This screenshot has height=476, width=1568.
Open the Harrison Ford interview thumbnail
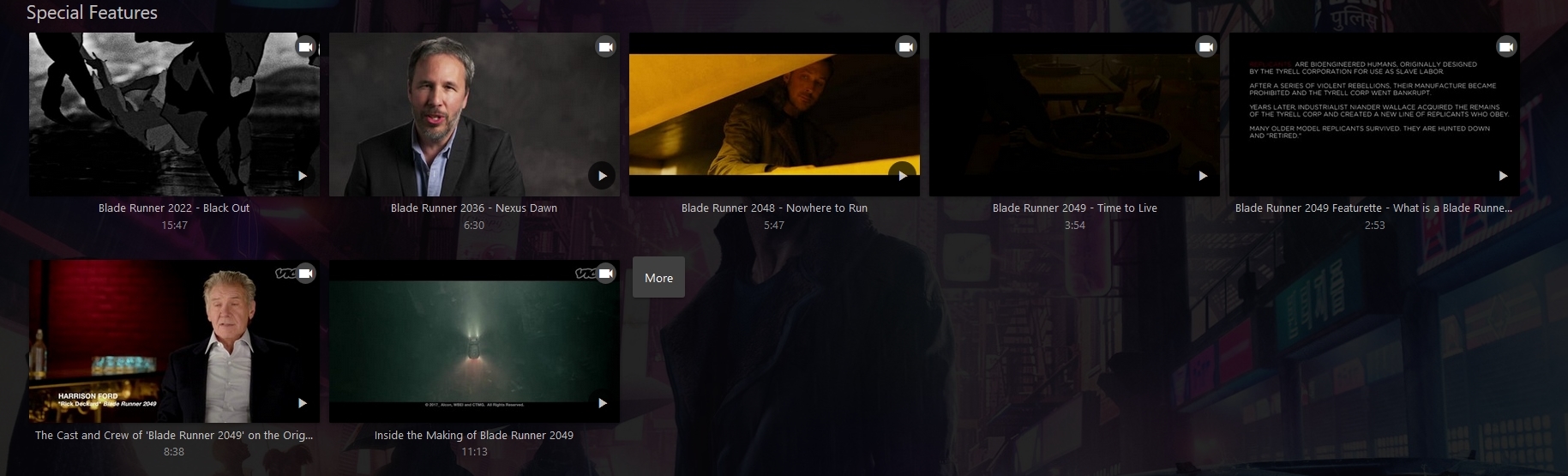[x=174, y=341]
